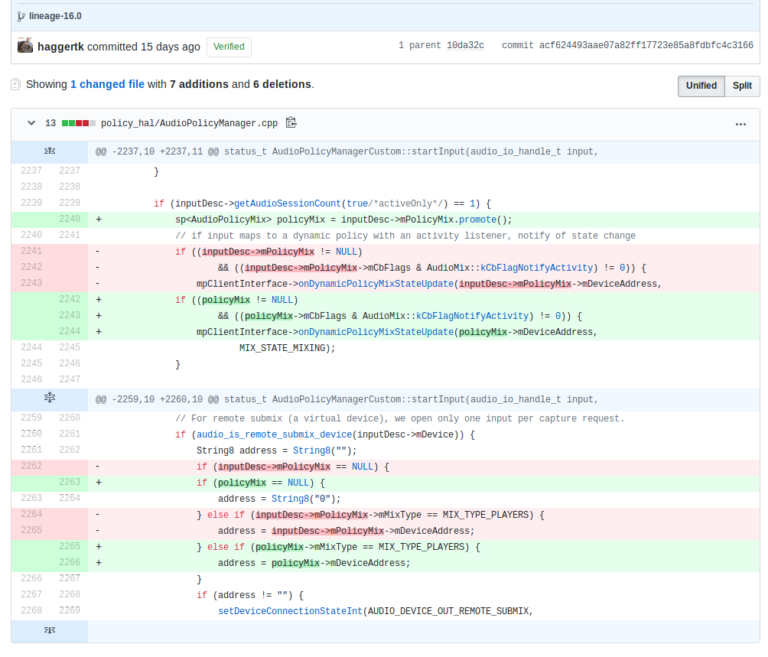Open the three-dot file options menu

click(x=741, y=124)
